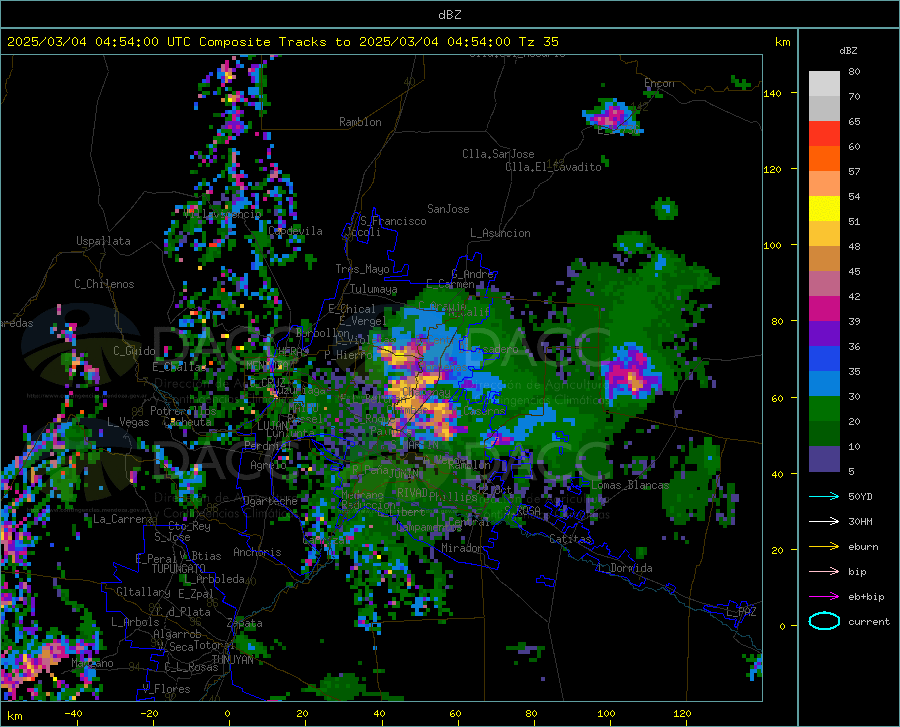Click the Clla.El_Cavadito place label

point(553,167)
